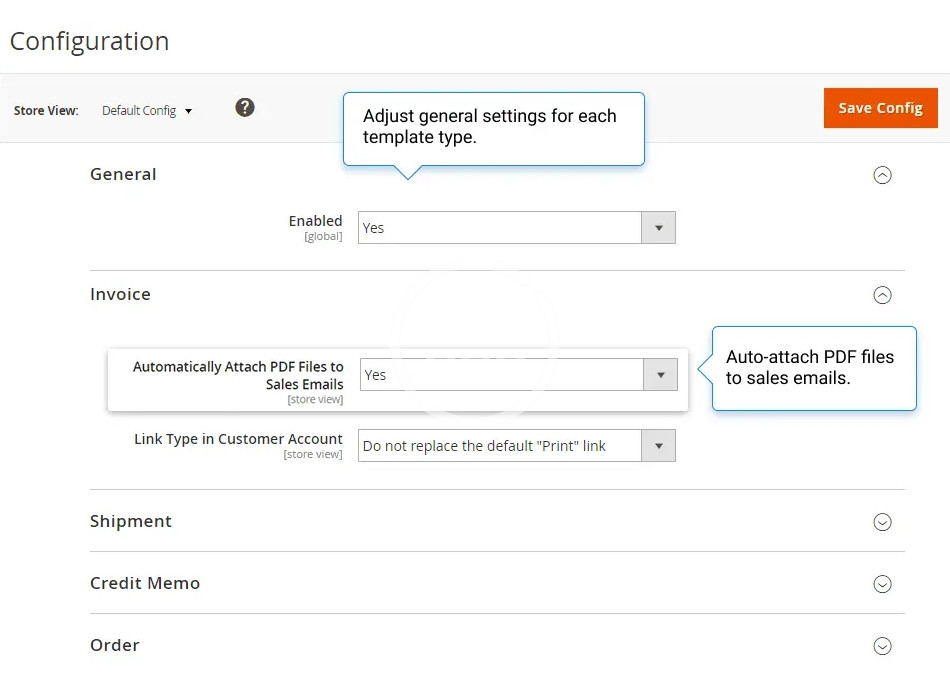Click the Shipment section heading

131,521
